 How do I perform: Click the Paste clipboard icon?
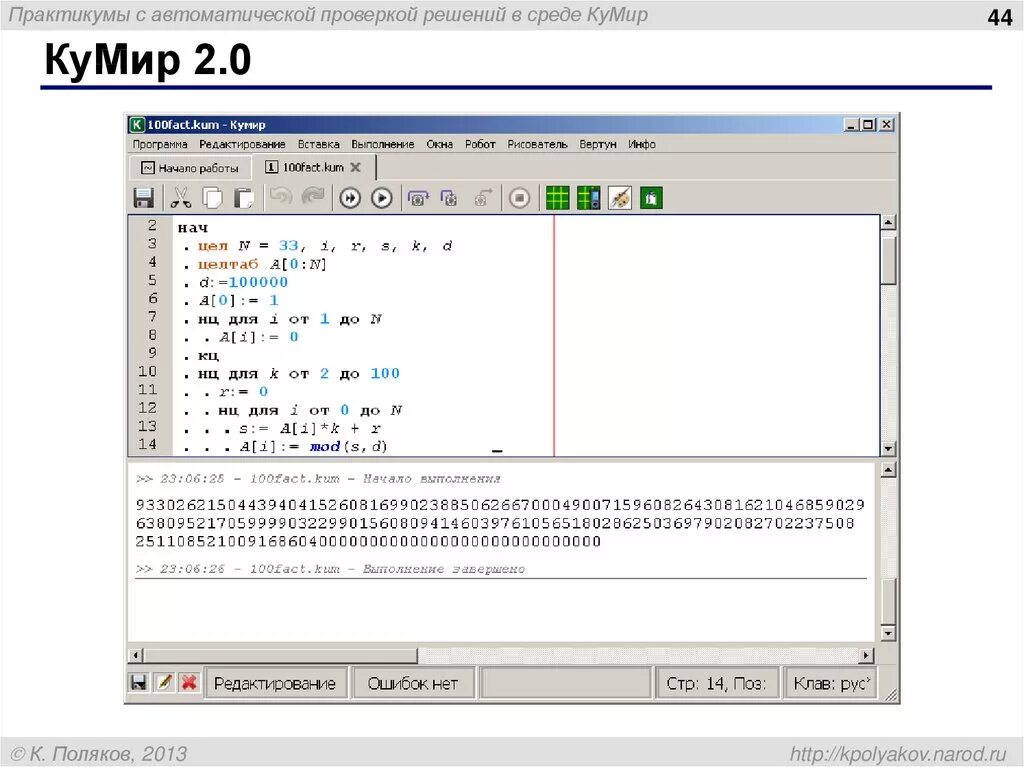[244, 198]
